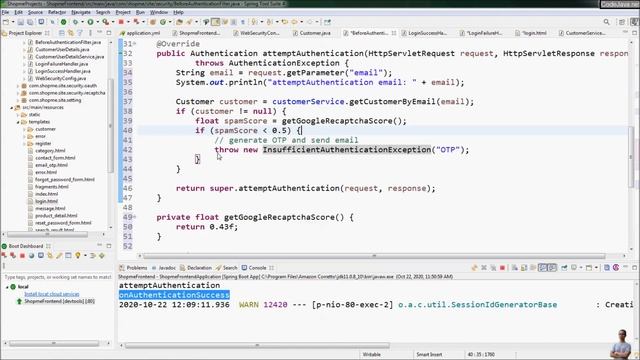Switch to WebSecurityCon... editor tab
Image resolution: width=640 pixels, height=360 pixels.
[x=256, y=33]
